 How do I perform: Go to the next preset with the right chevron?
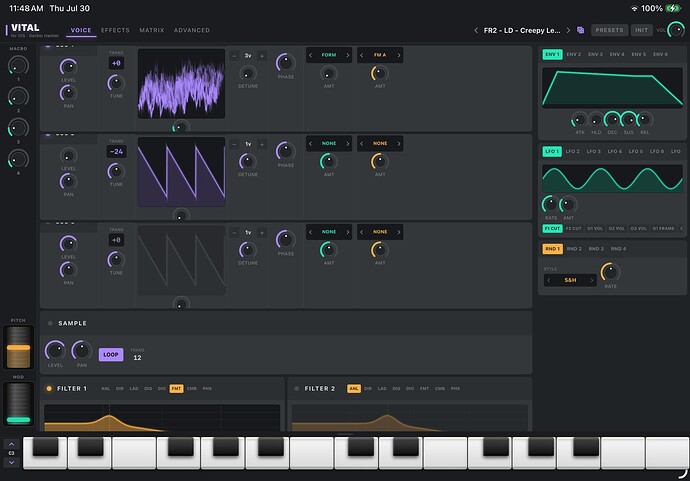[568, 30]
